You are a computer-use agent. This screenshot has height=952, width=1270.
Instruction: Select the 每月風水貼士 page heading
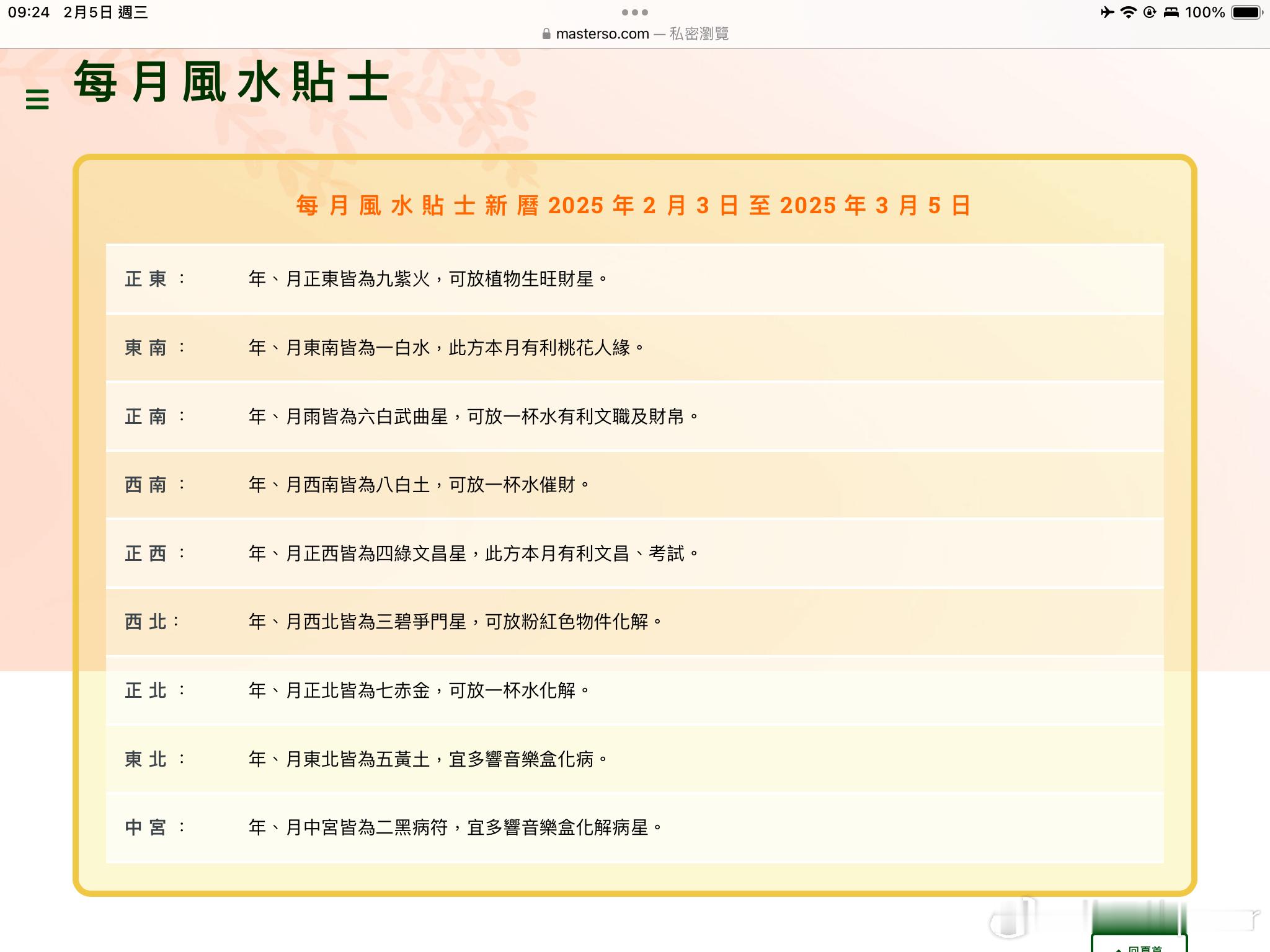pyautogui.click(x=232, y=82)
